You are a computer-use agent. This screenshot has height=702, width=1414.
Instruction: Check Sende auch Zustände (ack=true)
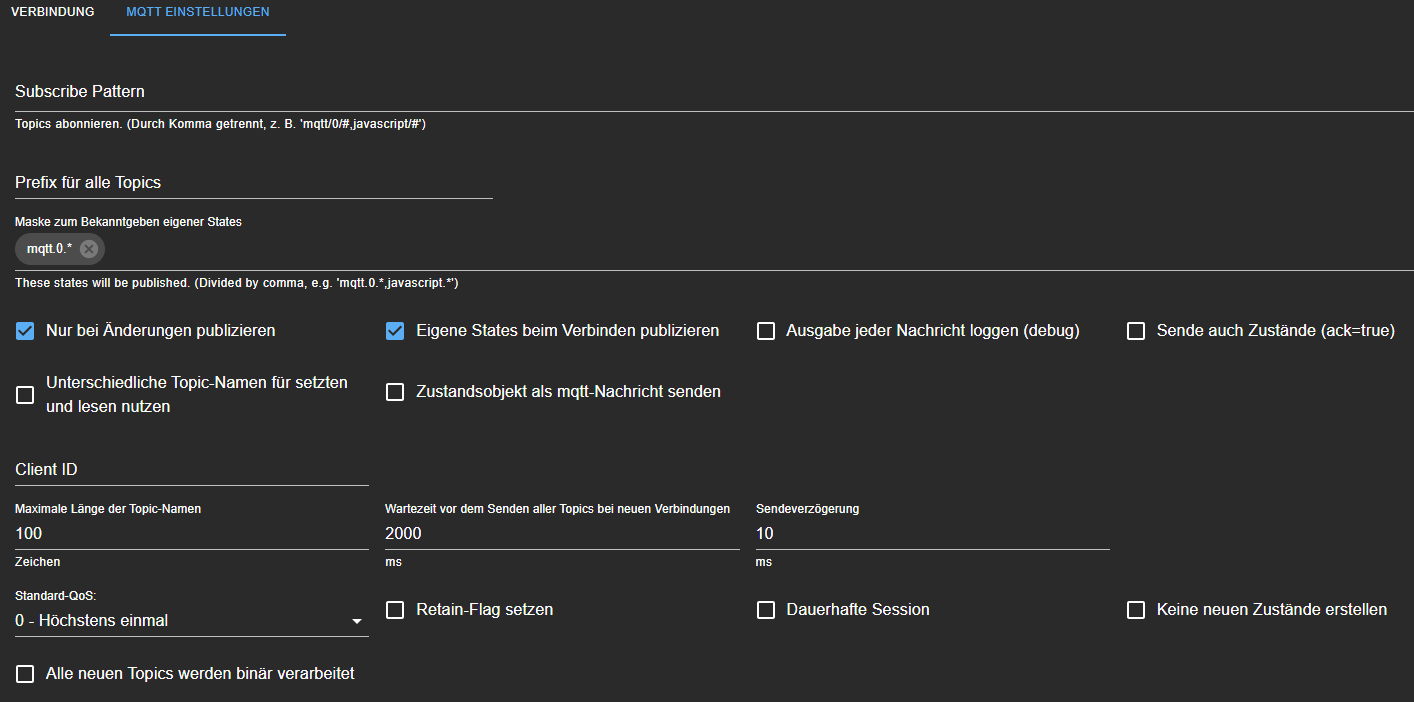1136,331
